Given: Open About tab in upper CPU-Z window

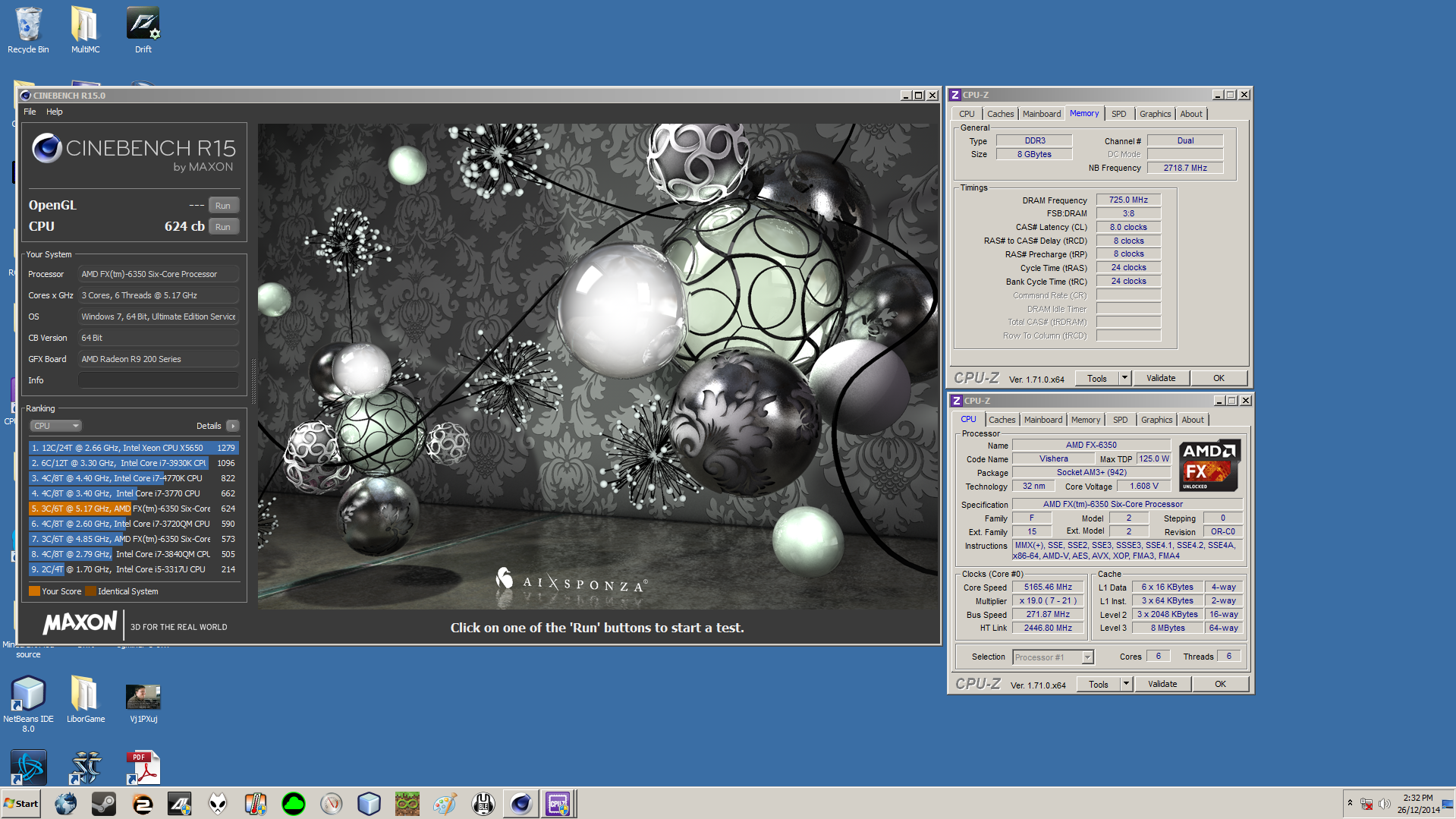Looking at the screenshot, I should [x=1191, y=114].
